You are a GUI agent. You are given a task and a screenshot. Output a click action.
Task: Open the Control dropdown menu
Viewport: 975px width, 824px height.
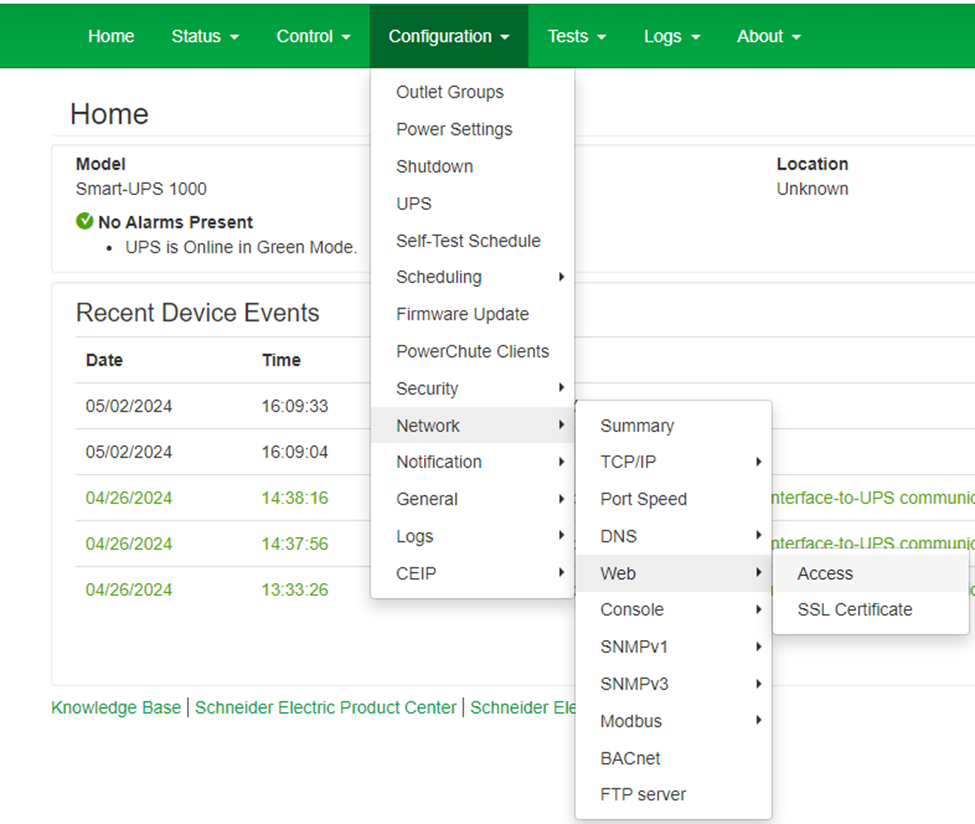313,37
